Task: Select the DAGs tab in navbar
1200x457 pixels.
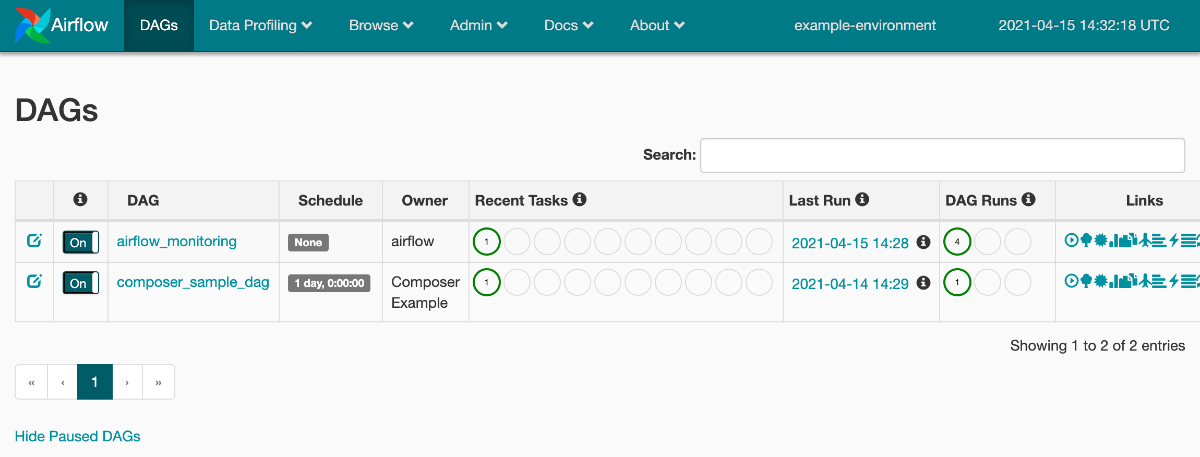Action: tap(159, 25)
